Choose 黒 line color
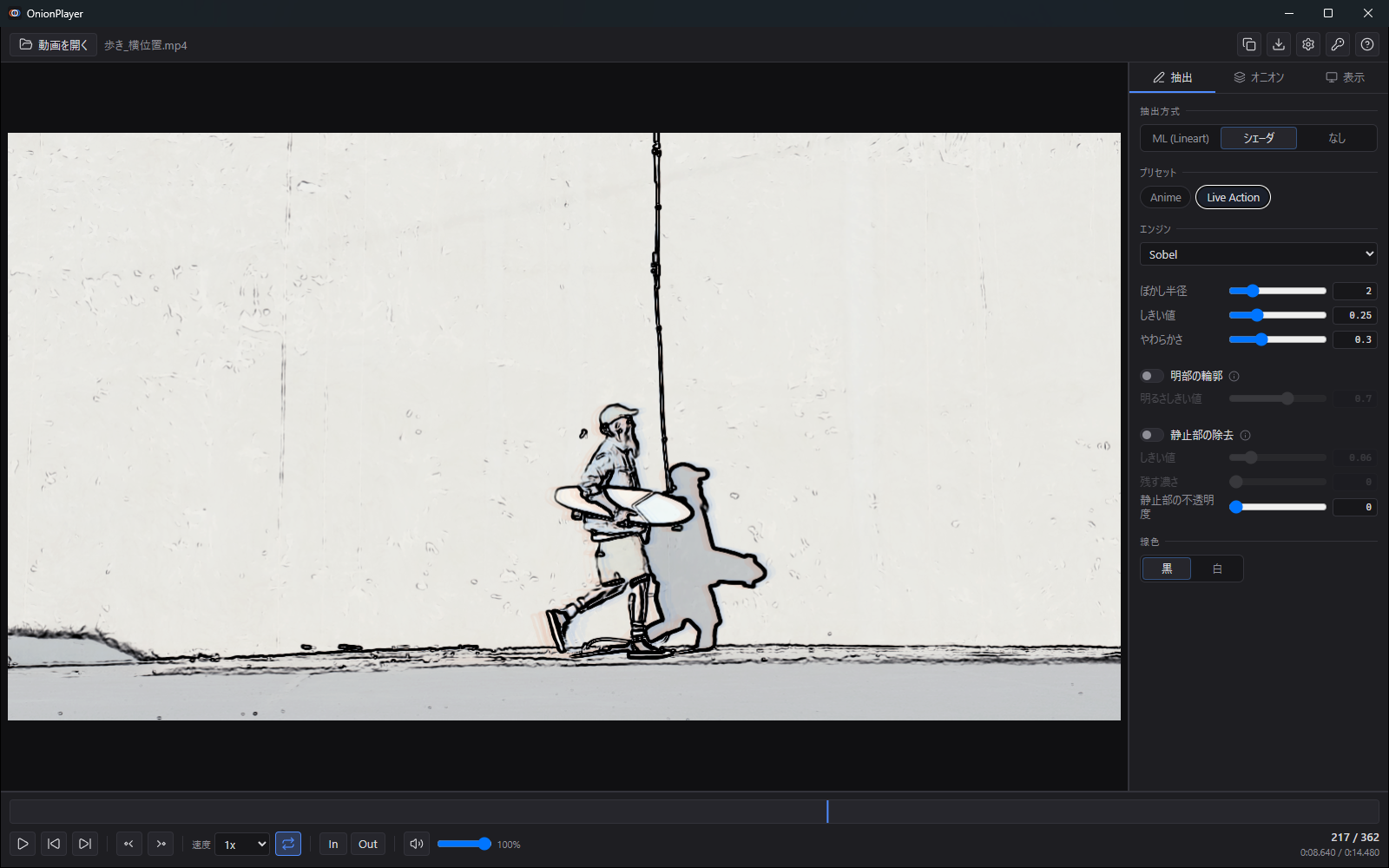 tap(1167, 569)
